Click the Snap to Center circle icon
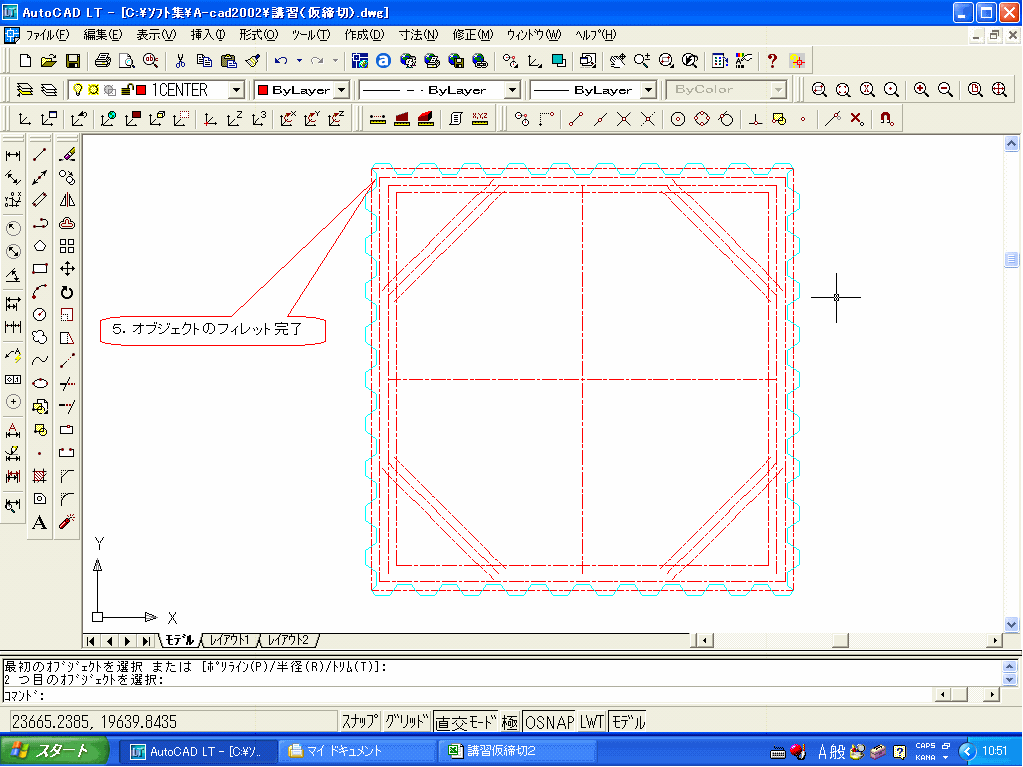1023x767 pixels. 678,119
